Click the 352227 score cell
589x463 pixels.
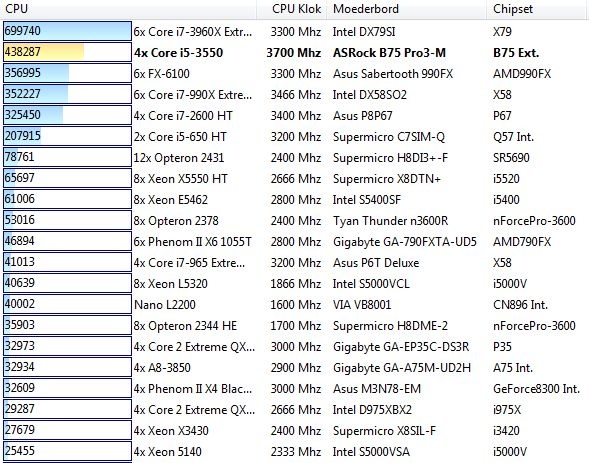pyautogui.click(x=68, y=94)
